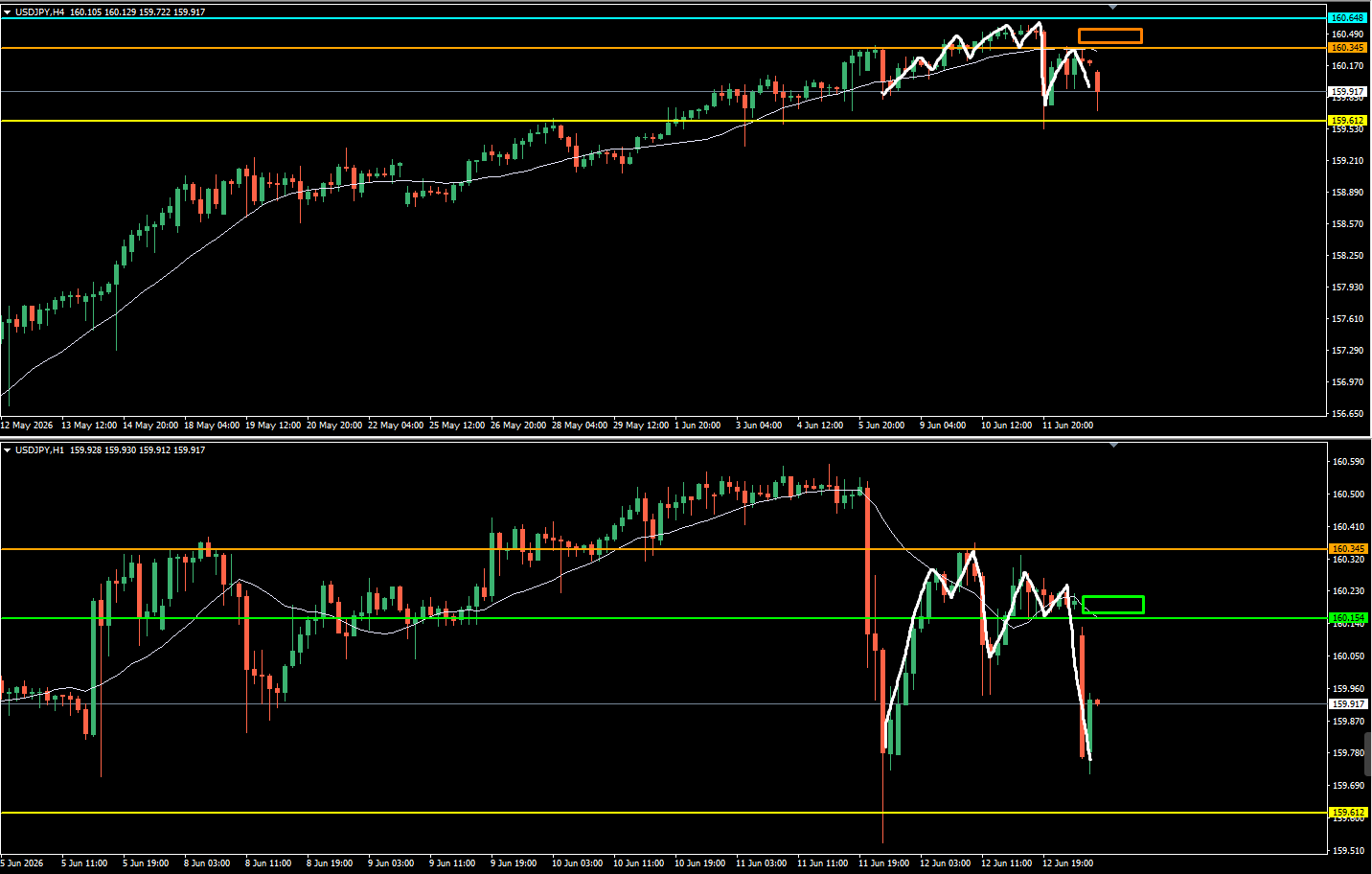
Task: Click the yellow 159.612 label on H4 chart
Action: click(x=1348, y=121)
